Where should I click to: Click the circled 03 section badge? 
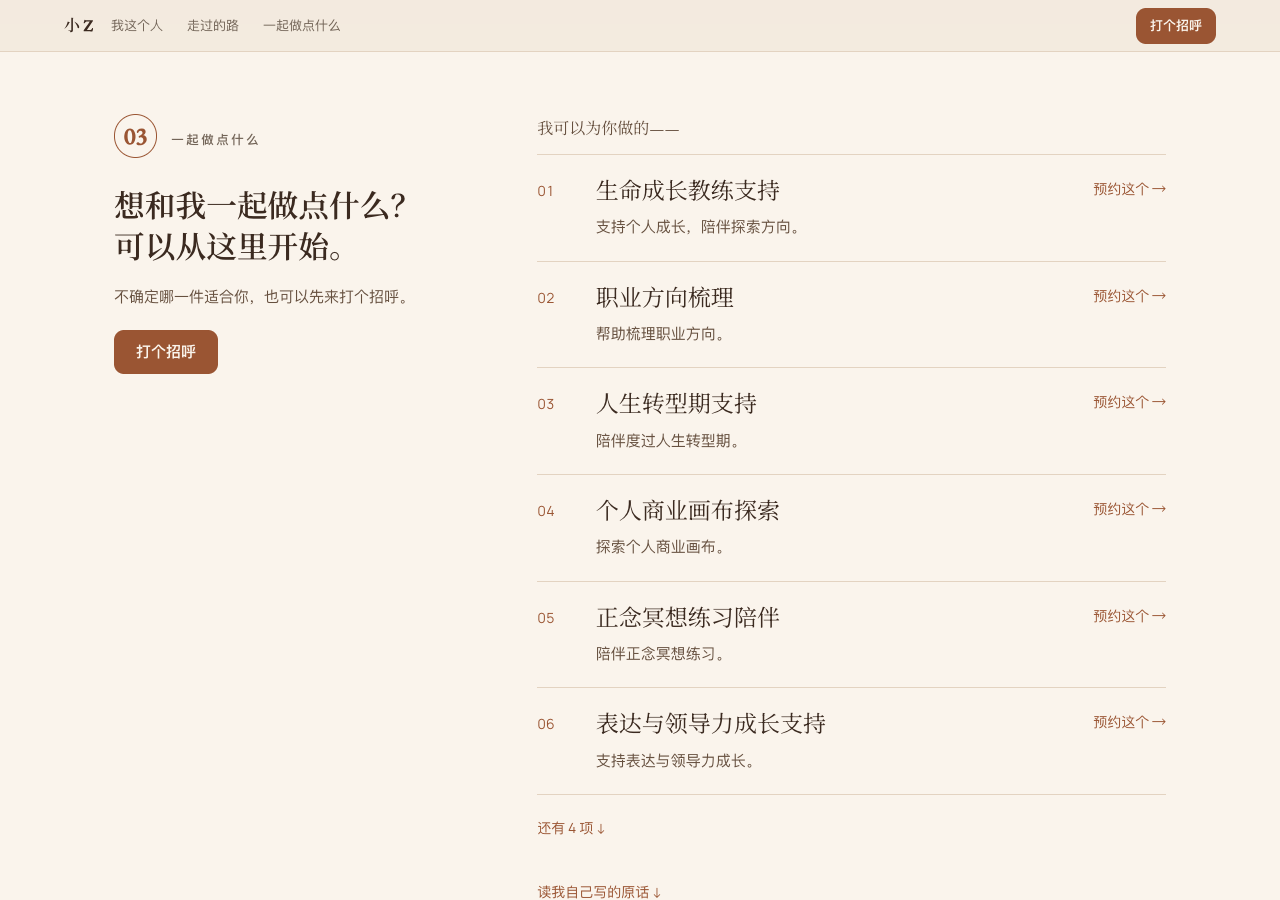(x=135, y=136)
